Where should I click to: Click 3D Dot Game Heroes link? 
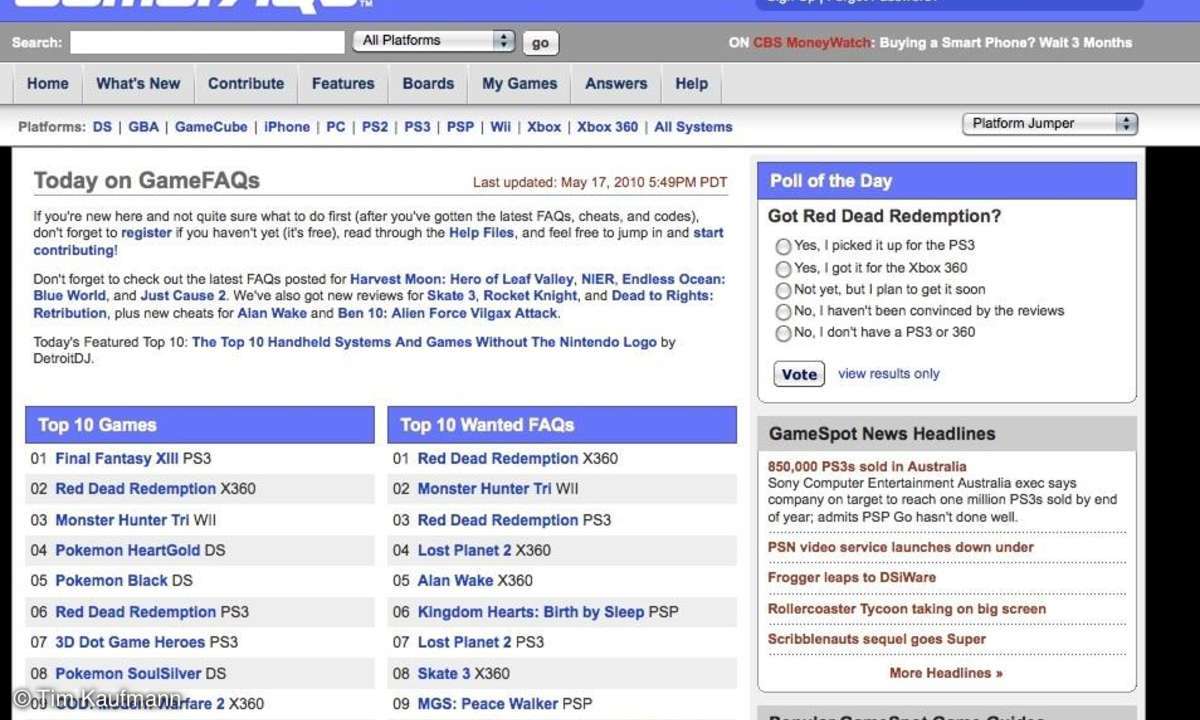(130, 642)
